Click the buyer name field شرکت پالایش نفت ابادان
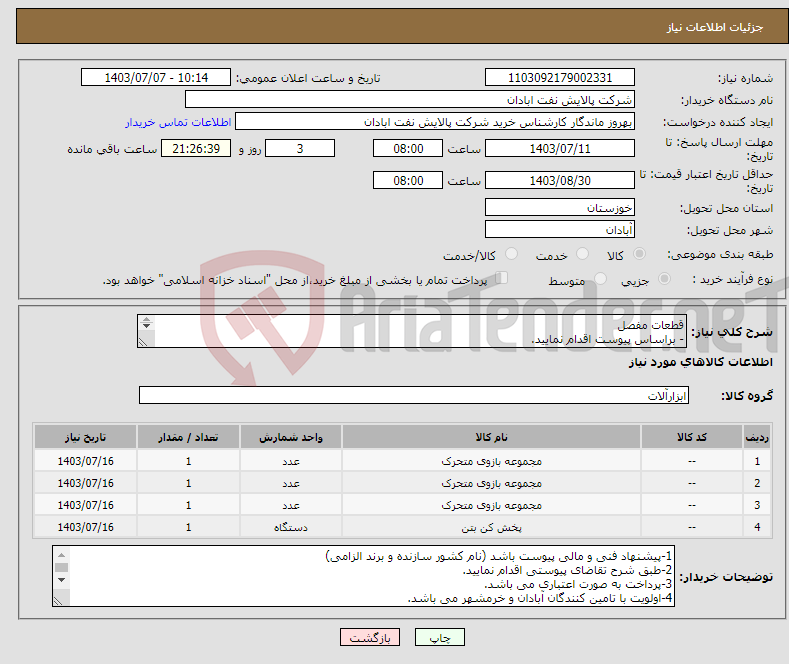The height and width of the screenshot is (664, 789). [x=410, y=100]
